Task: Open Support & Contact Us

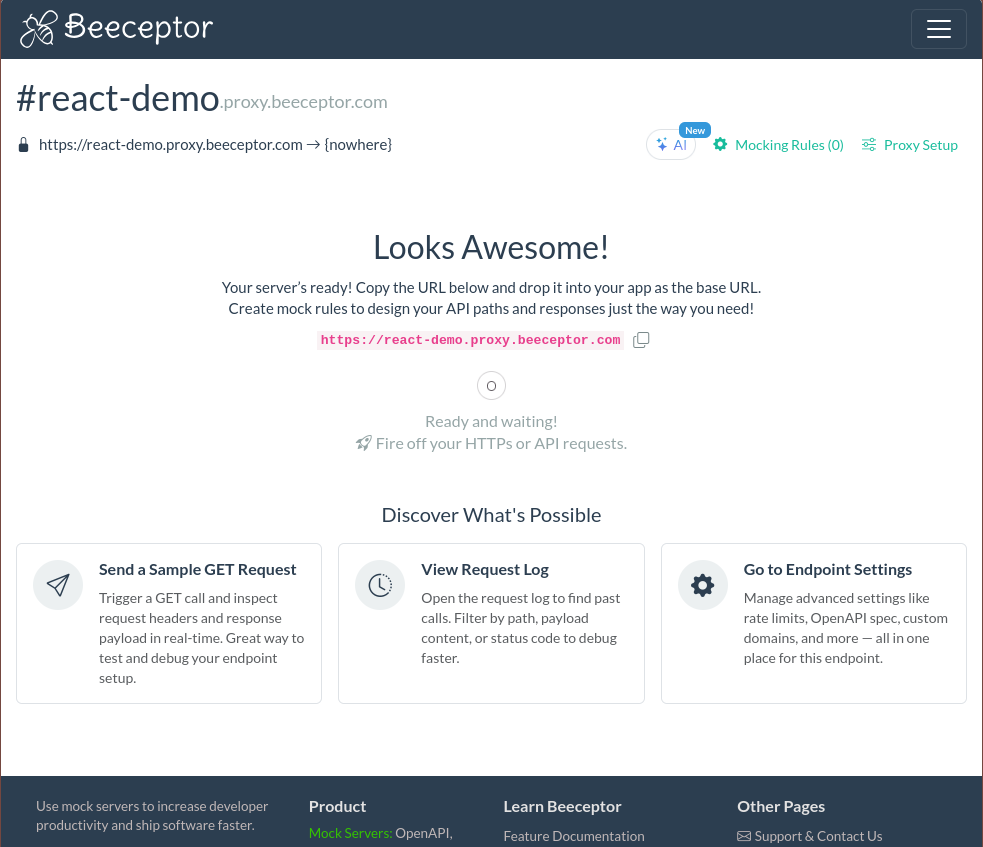Action: [818, 836]
